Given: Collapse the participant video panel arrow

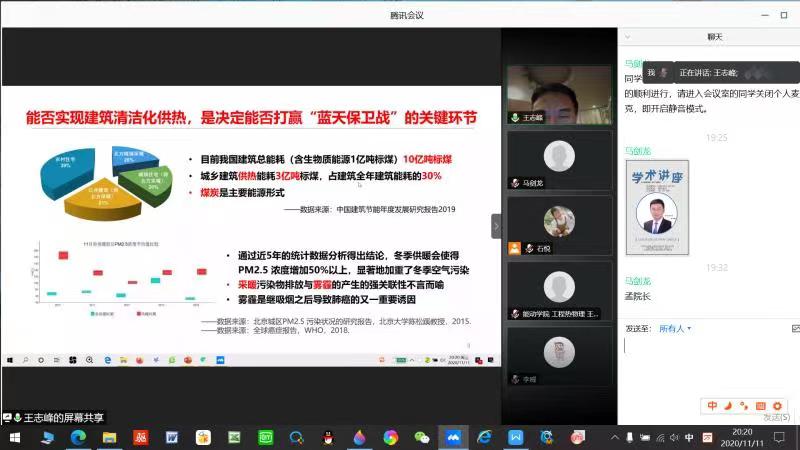Looking at the screenshot, I should coord(496,226).
